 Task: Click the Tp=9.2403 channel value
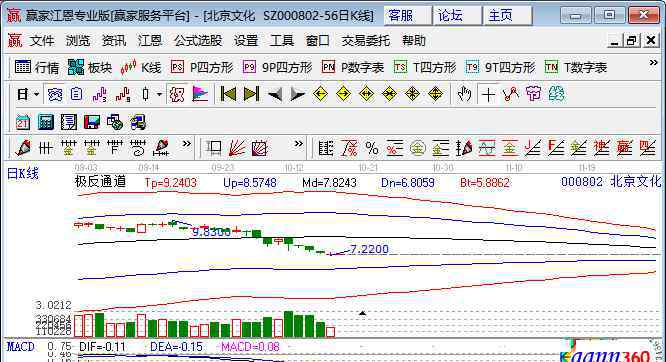pyautogui.click(x=170, y=183)
